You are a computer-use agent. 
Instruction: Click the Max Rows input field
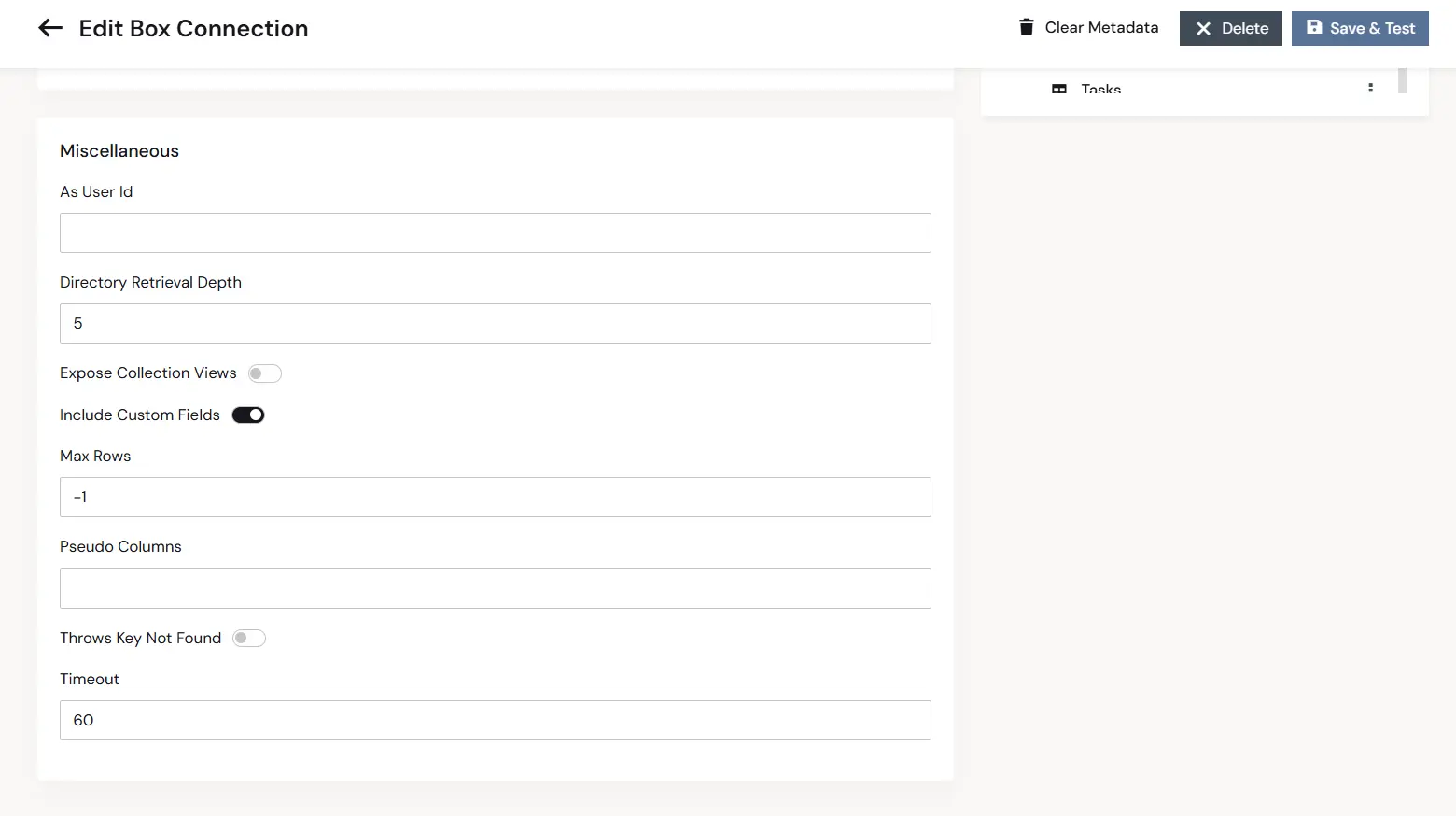click(x=496, y=497)
